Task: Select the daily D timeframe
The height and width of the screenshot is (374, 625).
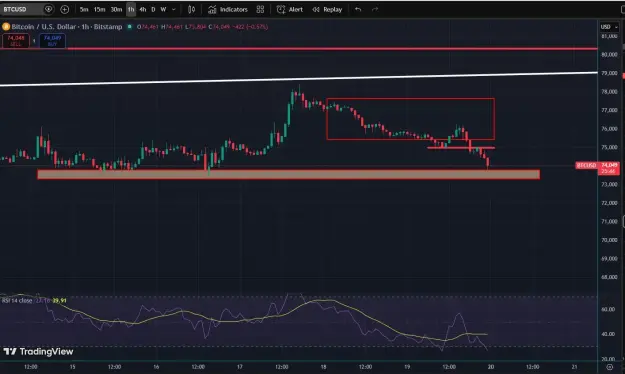Action: coord(153,9)
